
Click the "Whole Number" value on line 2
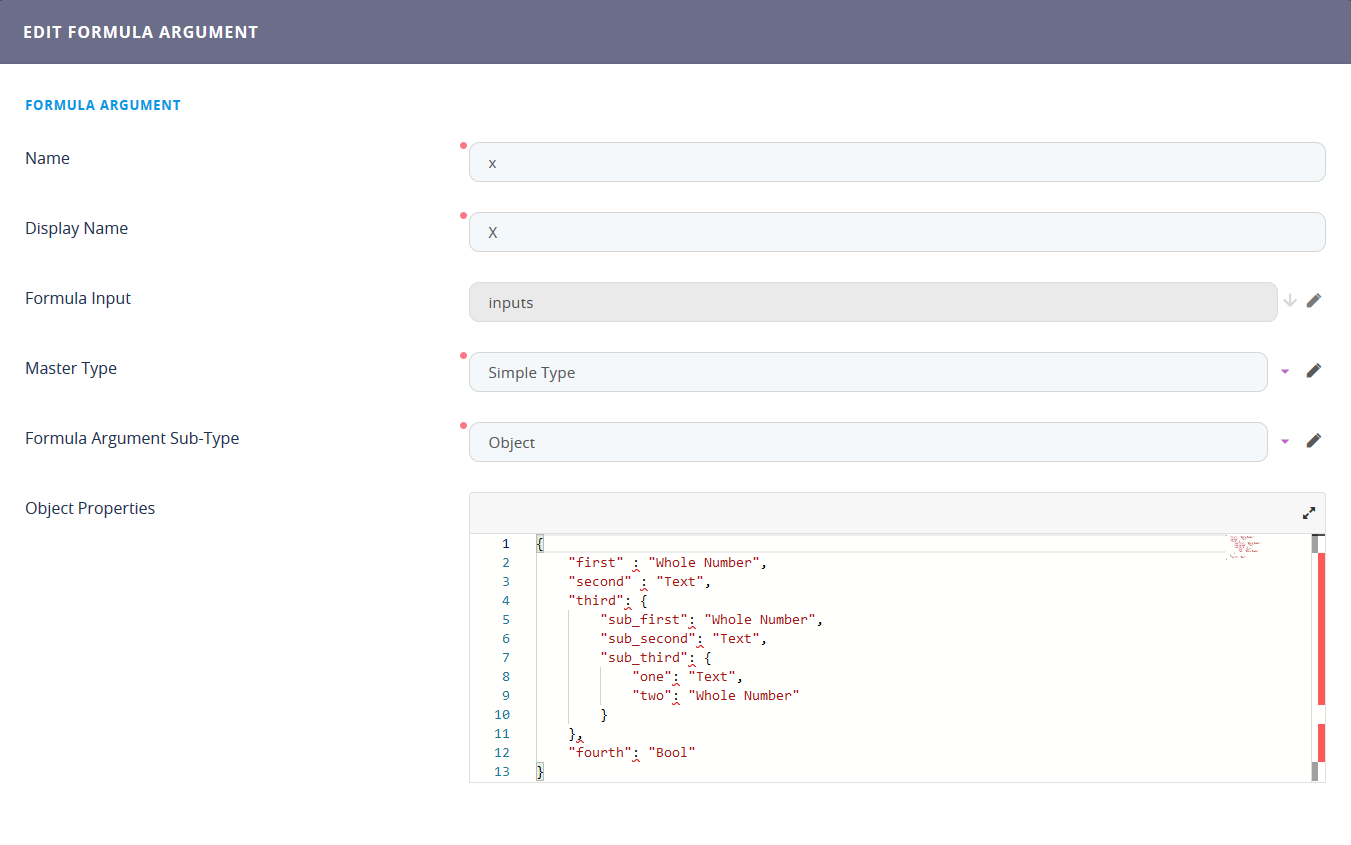click(703, 562)
